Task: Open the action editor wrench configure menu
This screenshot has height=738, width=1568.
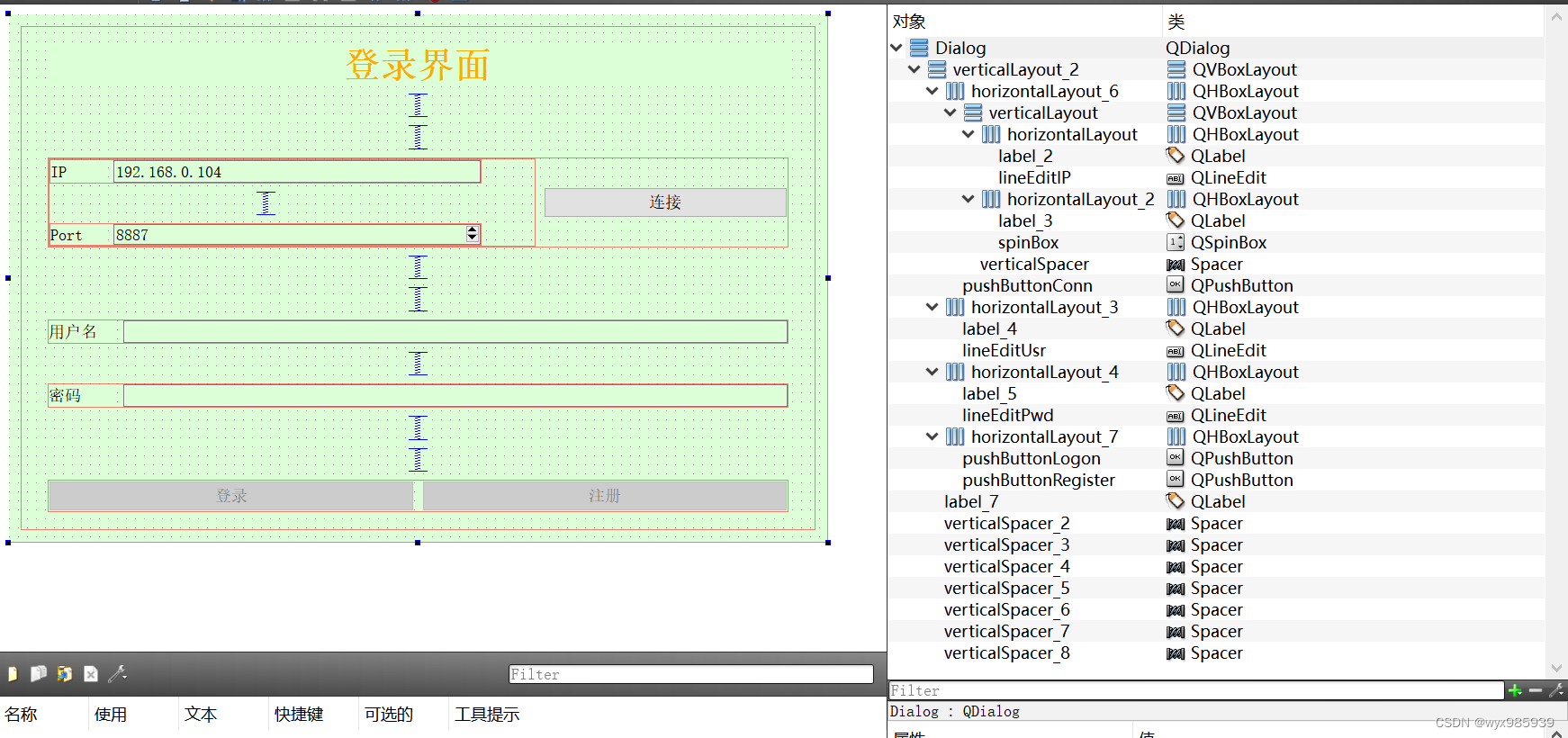Action: [x=117, y=673]
